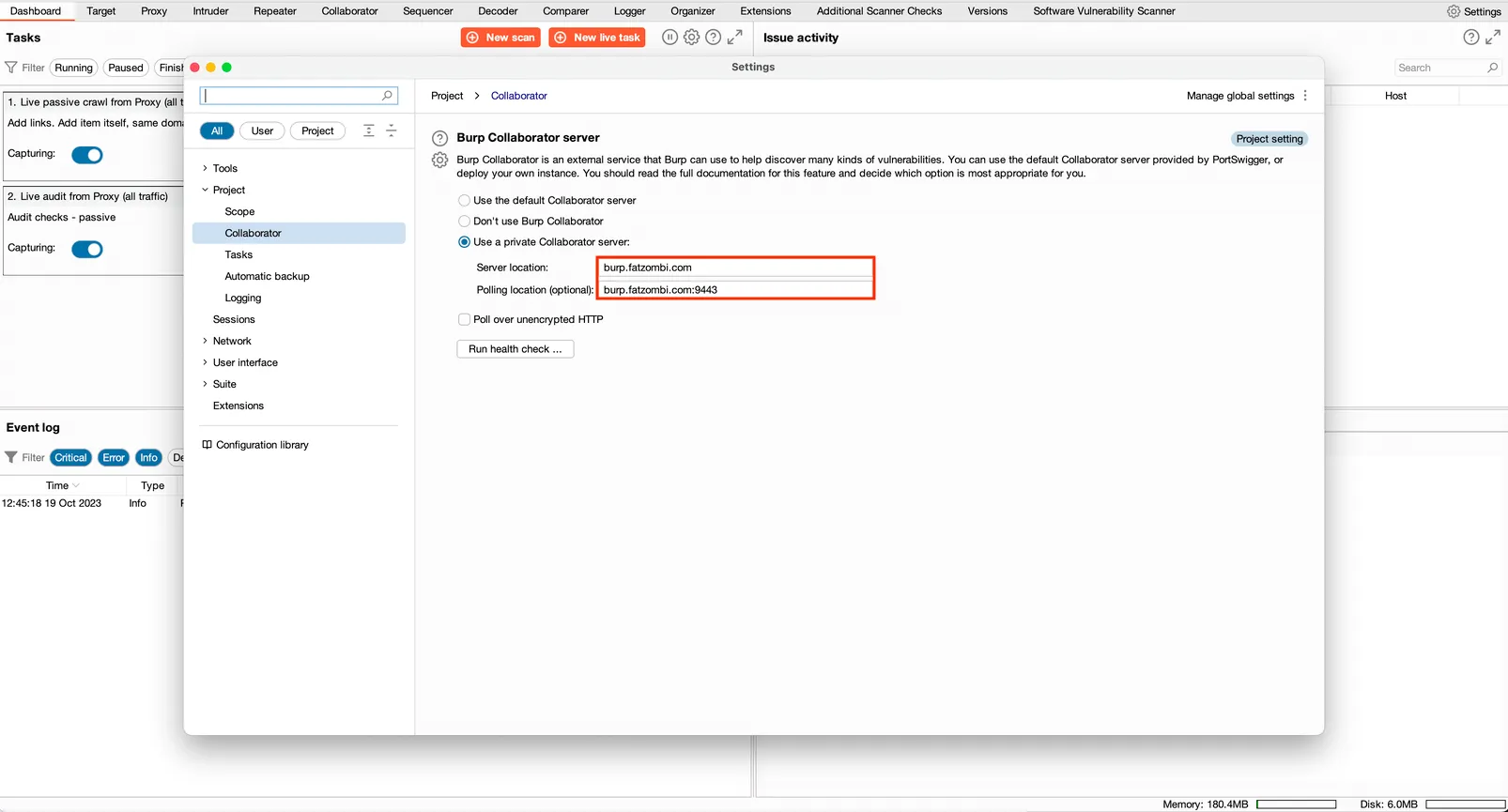Sort event log by Time column arrow
1508x812 pixels.
pyautogui.click(x=76, y=485)
